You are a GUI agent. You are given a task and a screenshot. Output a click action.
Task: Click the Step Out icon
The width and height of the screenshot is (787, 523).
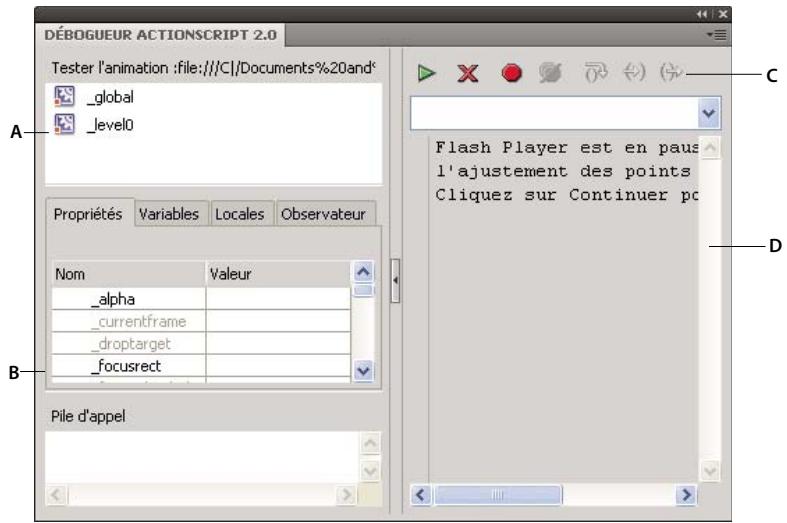[x=671, y=73]
